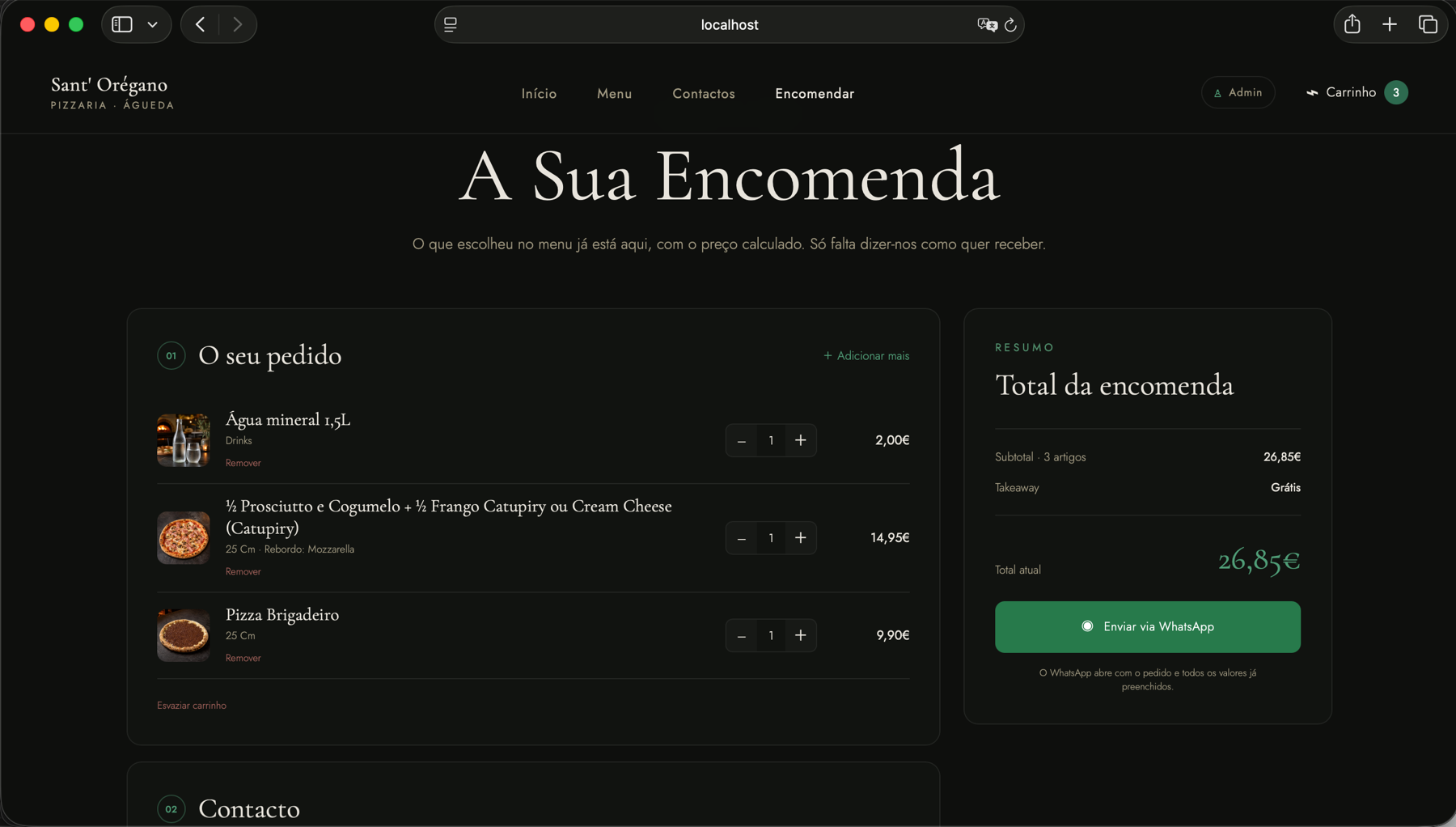This screenshot has width=1456, height=827.
Task: Click the Subtotal · 3 artigos label
Action: pyautogui.click(x=1040, y=457)
